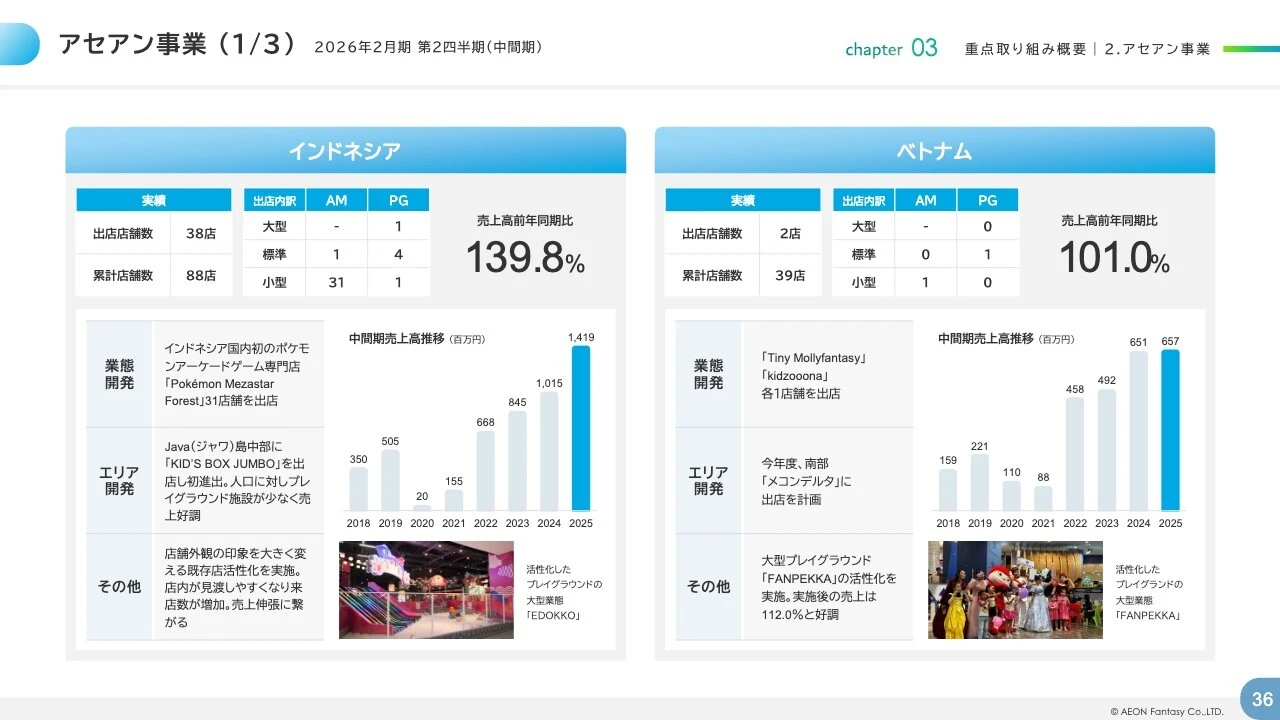Toggle the PG column header in the Vietnam table

click(x=987, y=199)
